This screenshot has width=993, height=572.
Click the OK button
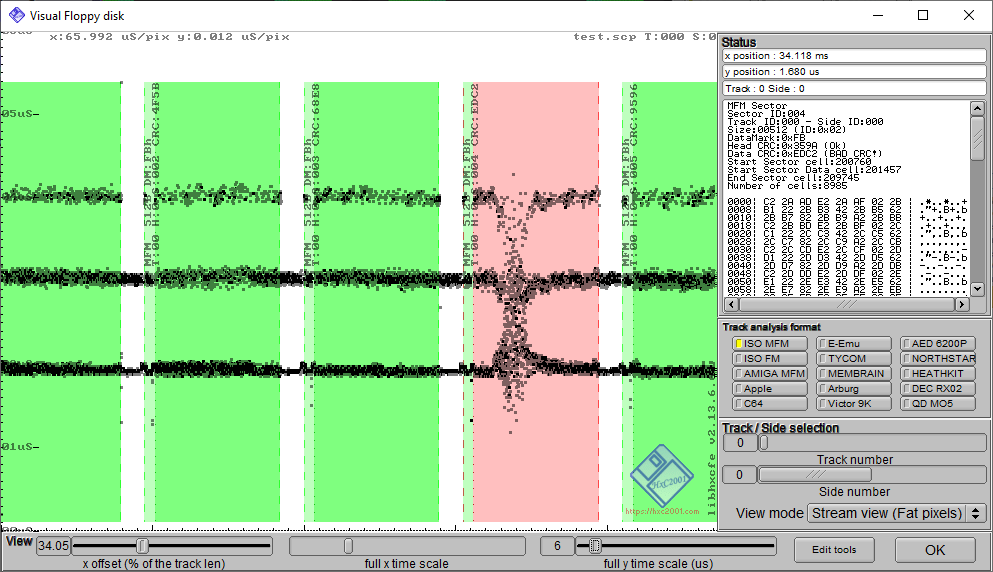(935, 550)
